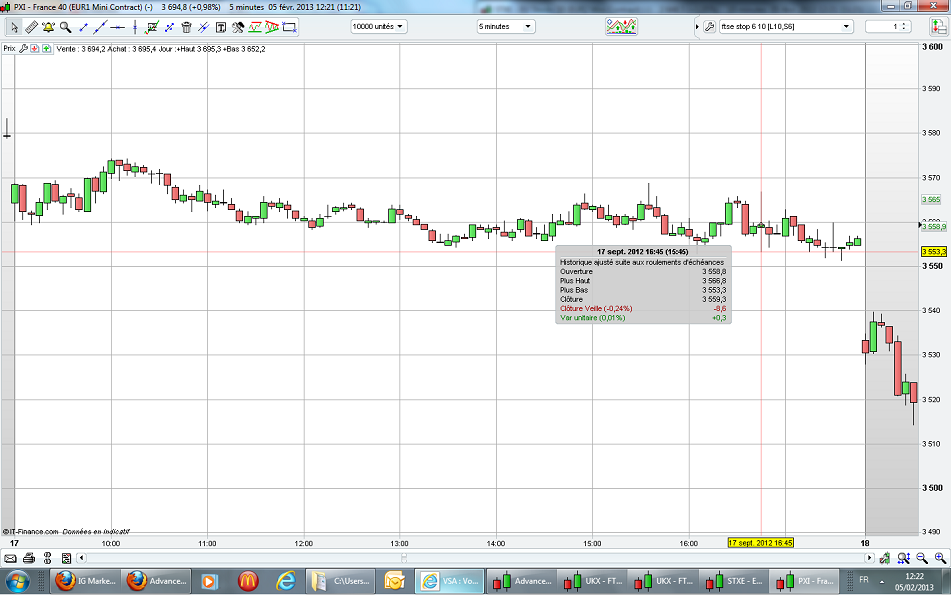The height and width of the screenshot is (595, 951).
Task: Click the printer icon at bottom left
Action: pos(29,558)
